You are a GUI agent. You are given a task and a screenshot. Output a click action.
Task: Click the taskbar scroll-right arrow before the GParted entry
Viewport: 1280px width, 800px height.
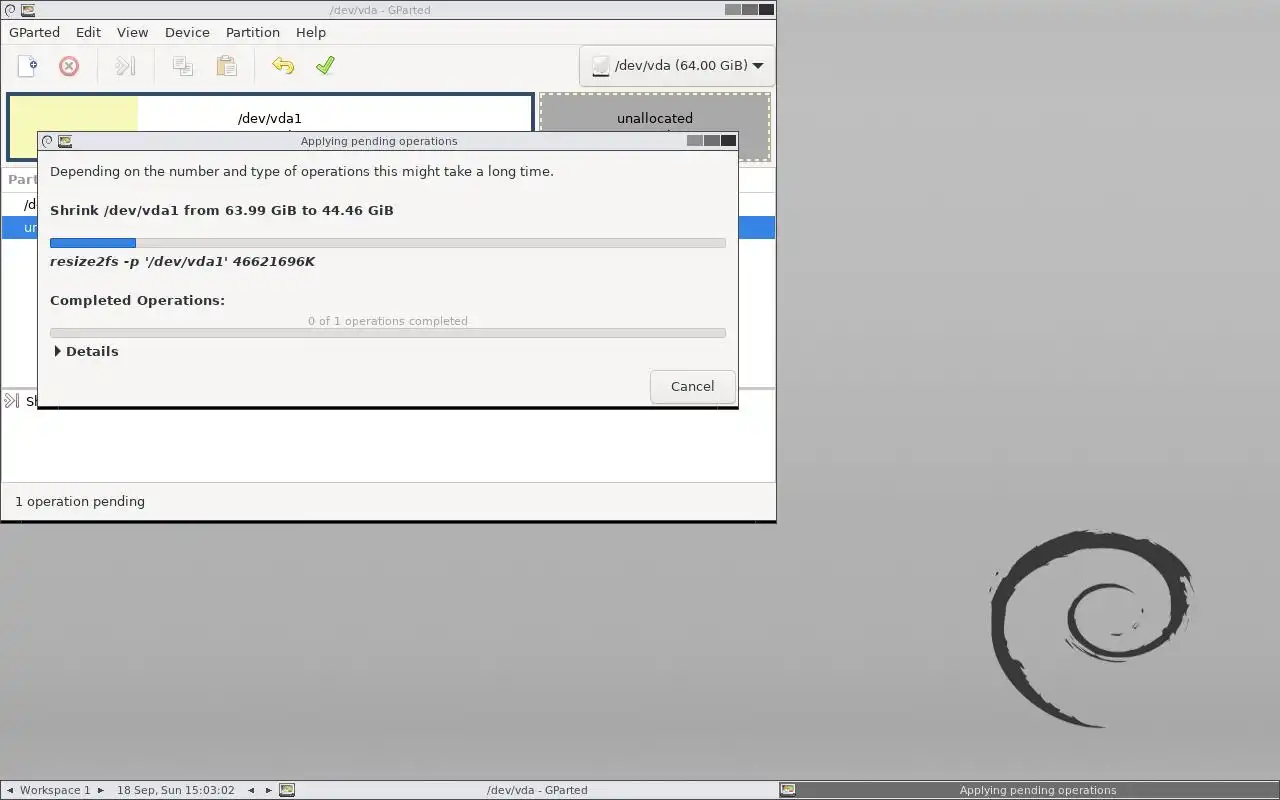coord(268,790)
